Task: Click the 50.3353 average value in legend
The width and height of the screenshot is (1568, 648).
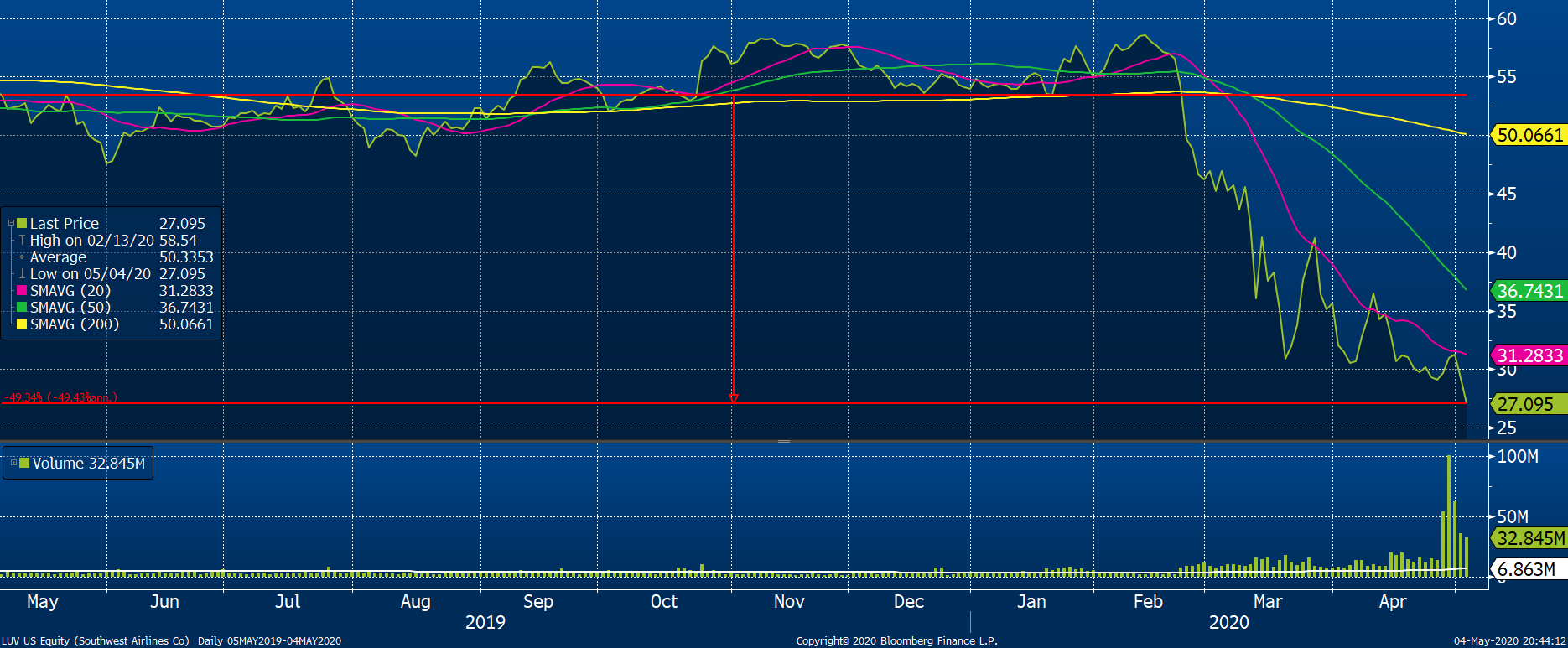Action: pyautogui.click(x=186, y=257)
